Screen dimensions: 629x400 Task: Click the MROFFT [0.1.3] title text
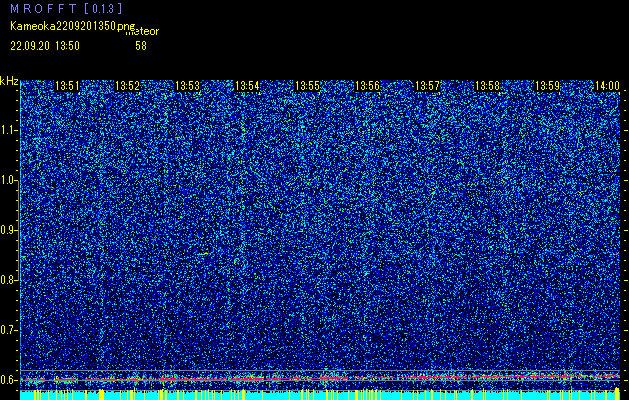pyautogui.click(x=66, y=8)
